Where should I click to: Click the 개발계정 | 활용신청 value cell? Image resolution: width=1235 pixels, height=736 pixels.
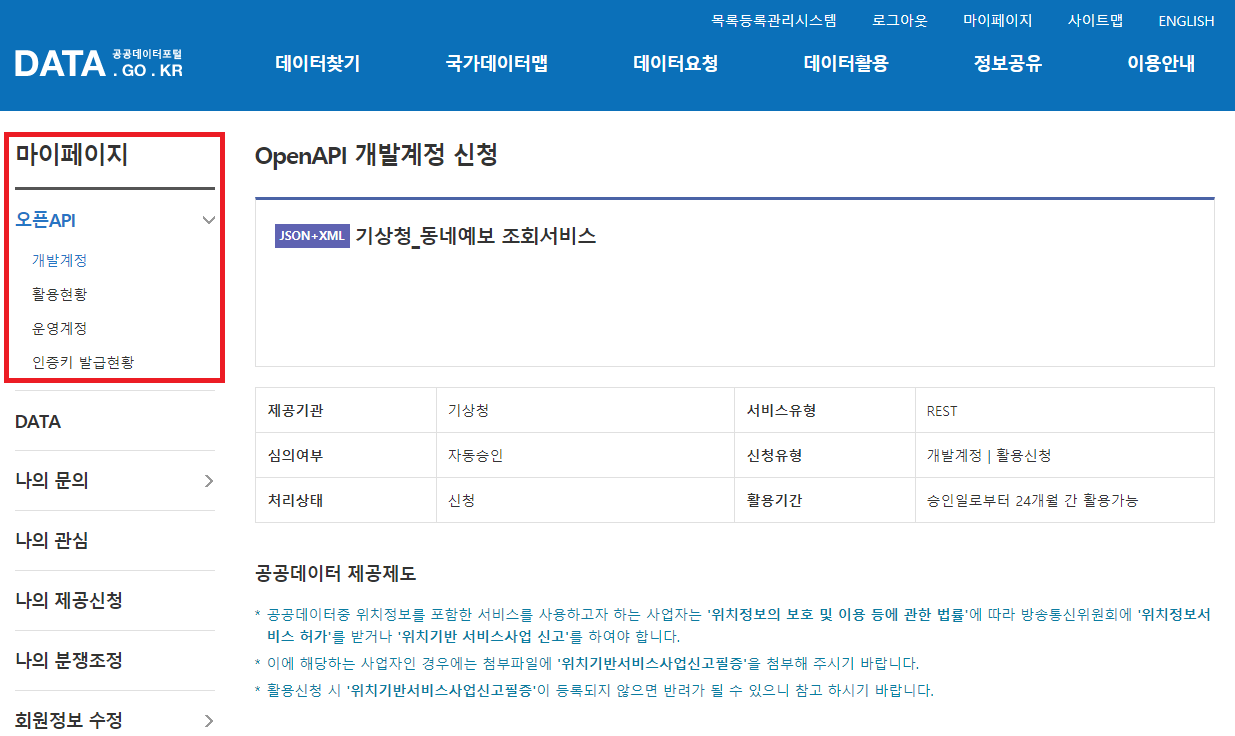point(1064,455)
